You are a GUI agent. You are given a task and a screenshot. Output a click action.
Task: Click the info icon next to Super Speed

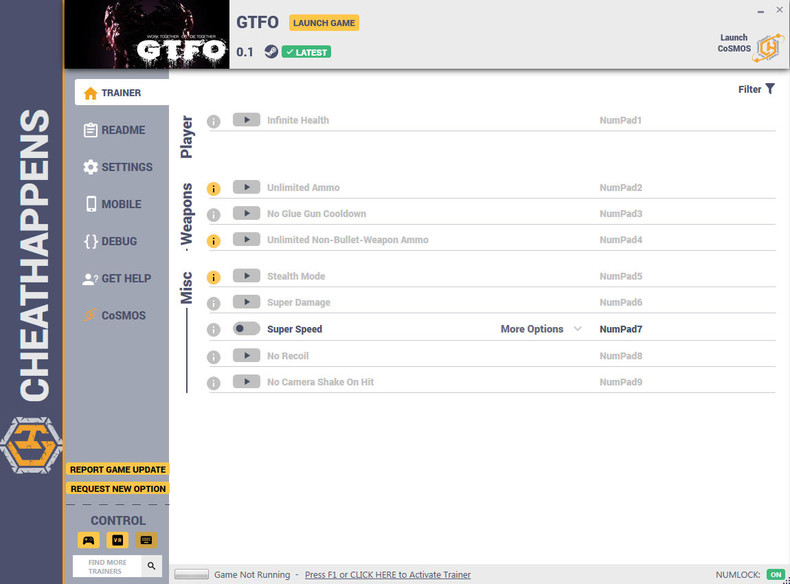pyautogui.click(x=214, y=330)
